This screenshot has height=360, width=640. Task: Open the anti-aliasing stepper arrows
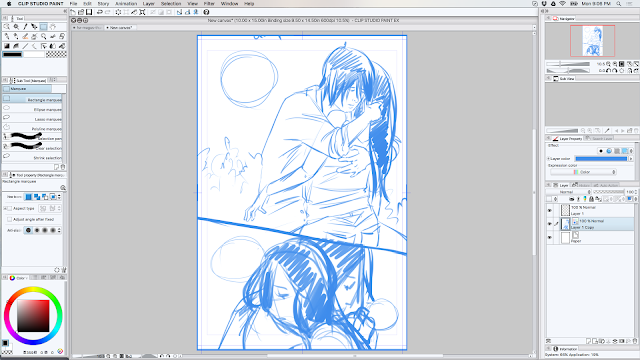tap(60, 230)
